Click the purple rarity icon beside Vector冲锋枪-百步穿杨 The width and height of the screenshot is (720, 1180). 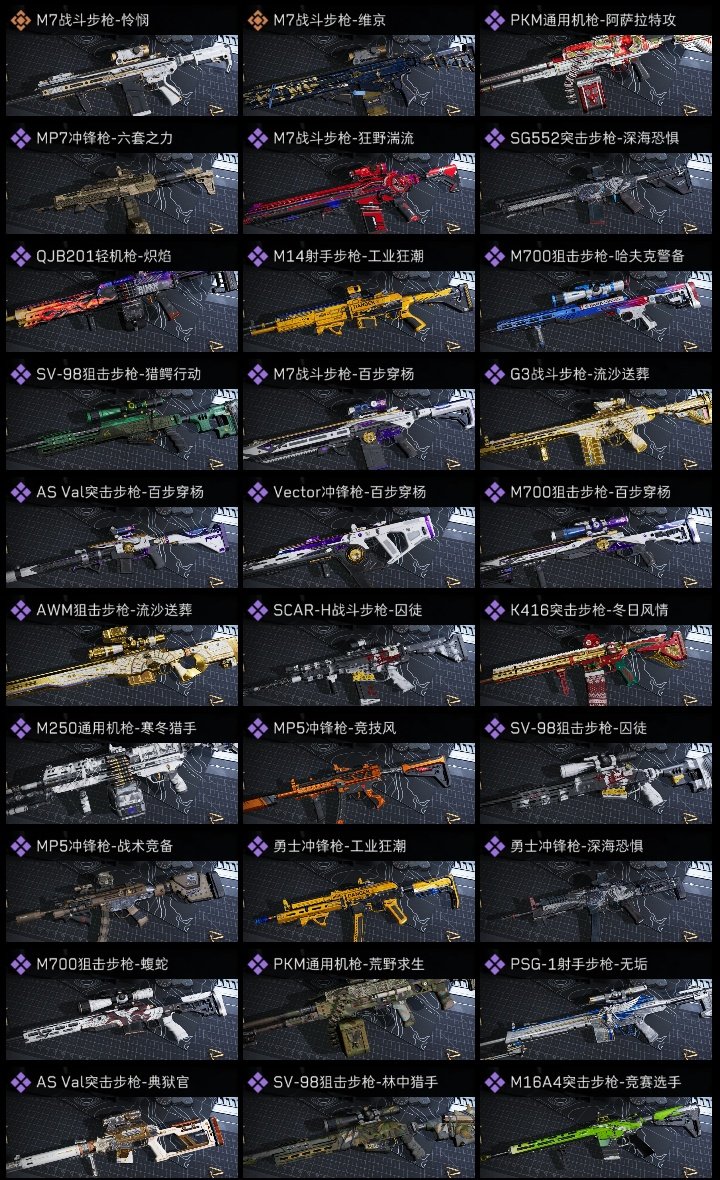[x=257, y=492]
